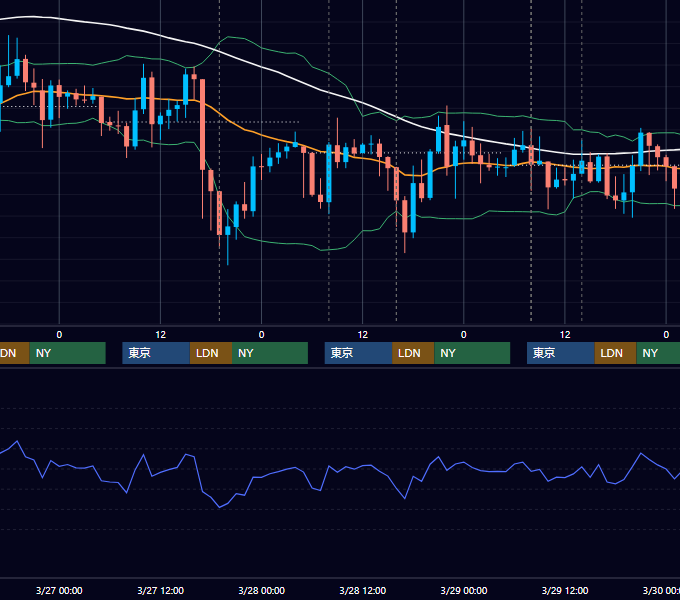The width and height of the screenshot is (680, 600).
Task: Click the 3/28 12:00 date label
Action: (363, 590)
